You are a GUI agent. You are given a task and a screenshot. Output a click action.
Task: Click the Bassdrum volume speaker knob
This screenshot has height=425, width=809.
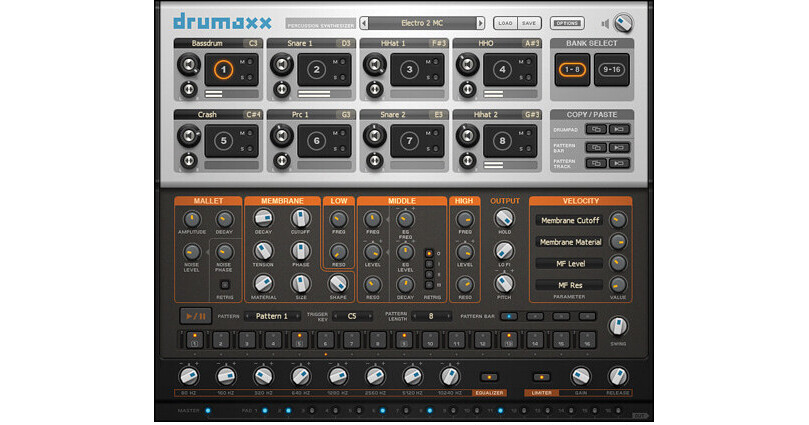[x=189, y=65]
